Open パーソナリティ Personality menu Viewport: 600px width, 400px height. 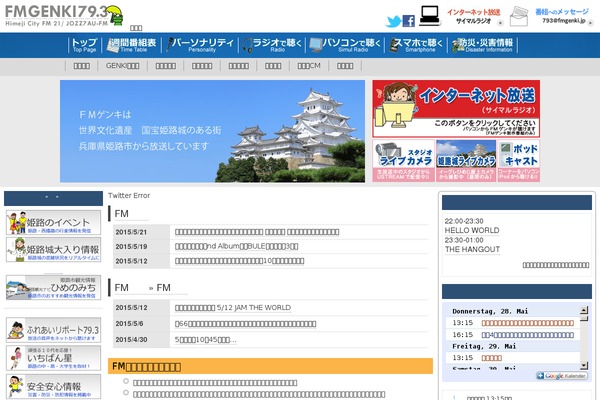pos(200,45)
